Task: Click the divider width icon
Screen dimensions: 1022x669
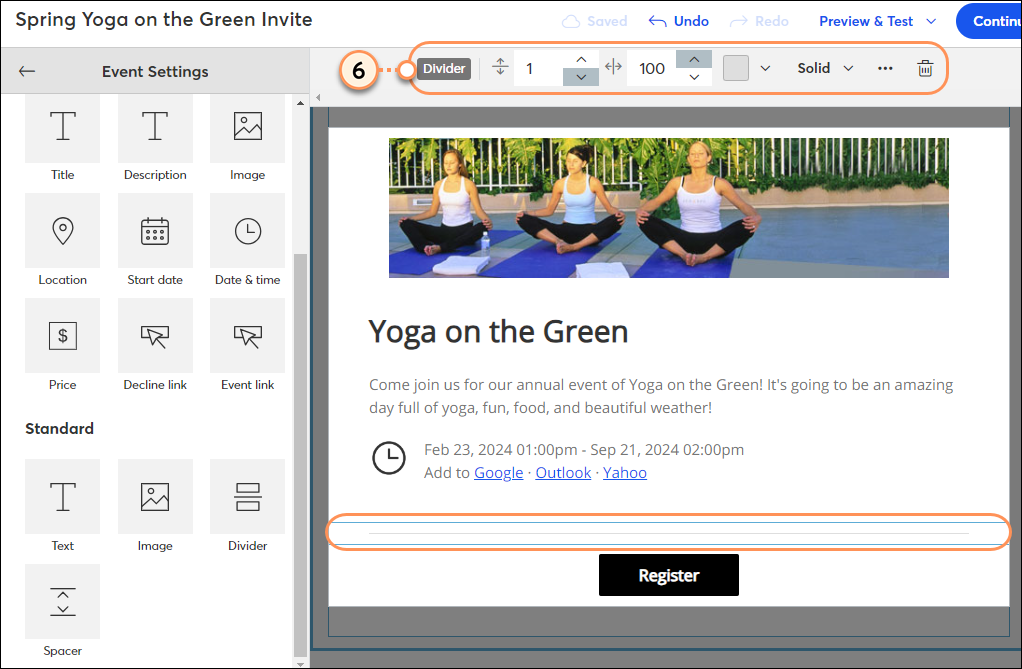Action: (613, 67)
